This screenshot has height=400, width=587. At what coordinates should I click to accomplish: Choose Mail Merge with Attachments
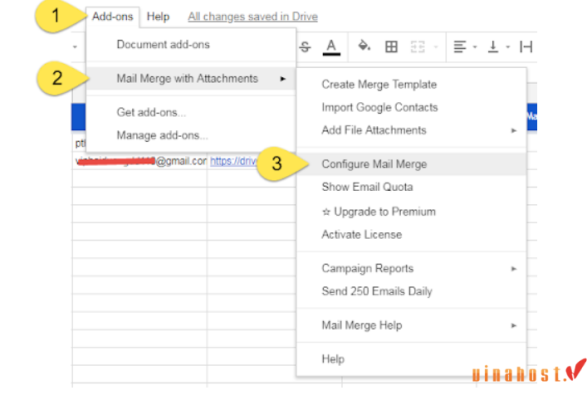click(191, 79)
